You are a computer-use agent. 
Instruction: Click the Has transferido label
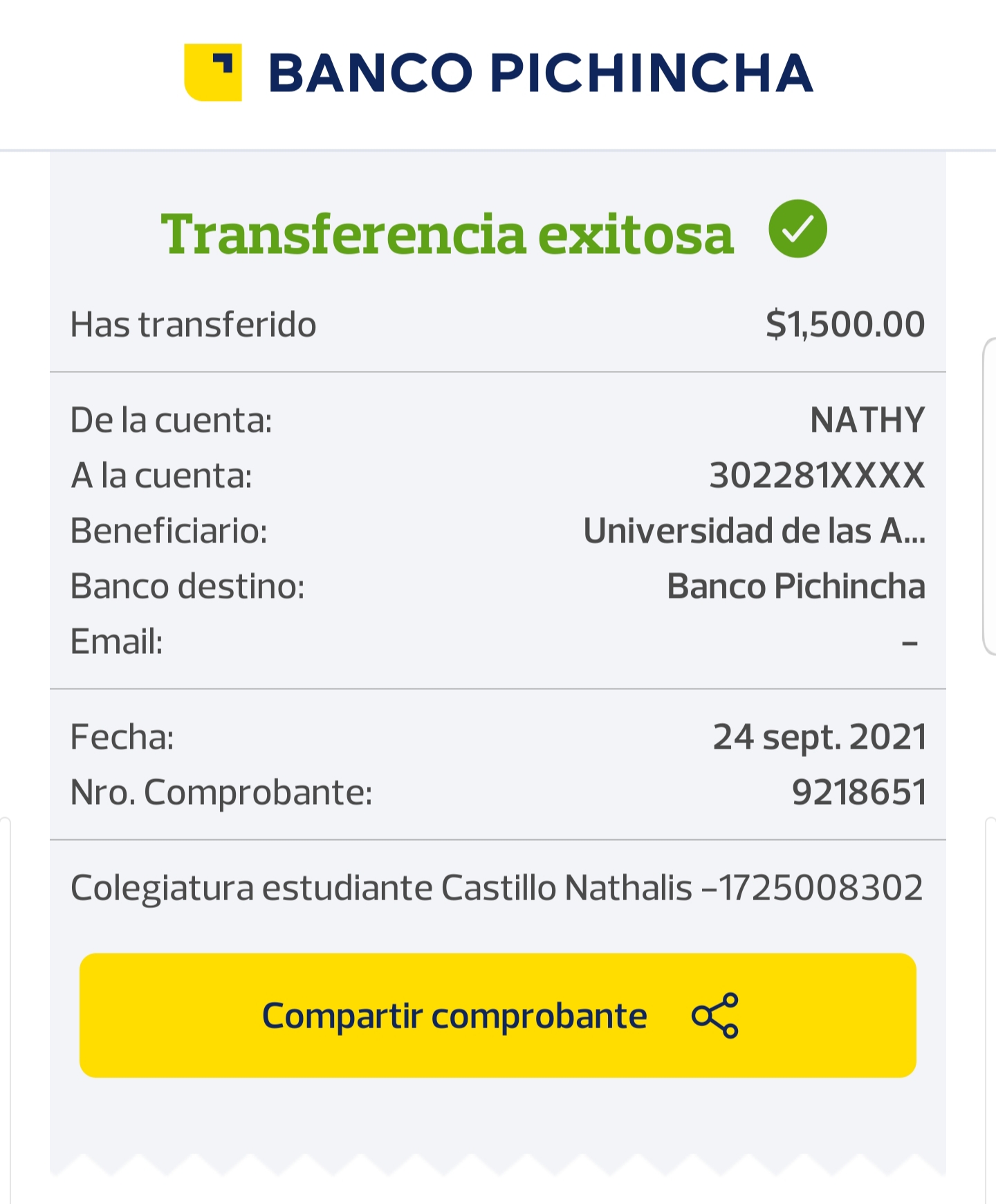point(194,325)
